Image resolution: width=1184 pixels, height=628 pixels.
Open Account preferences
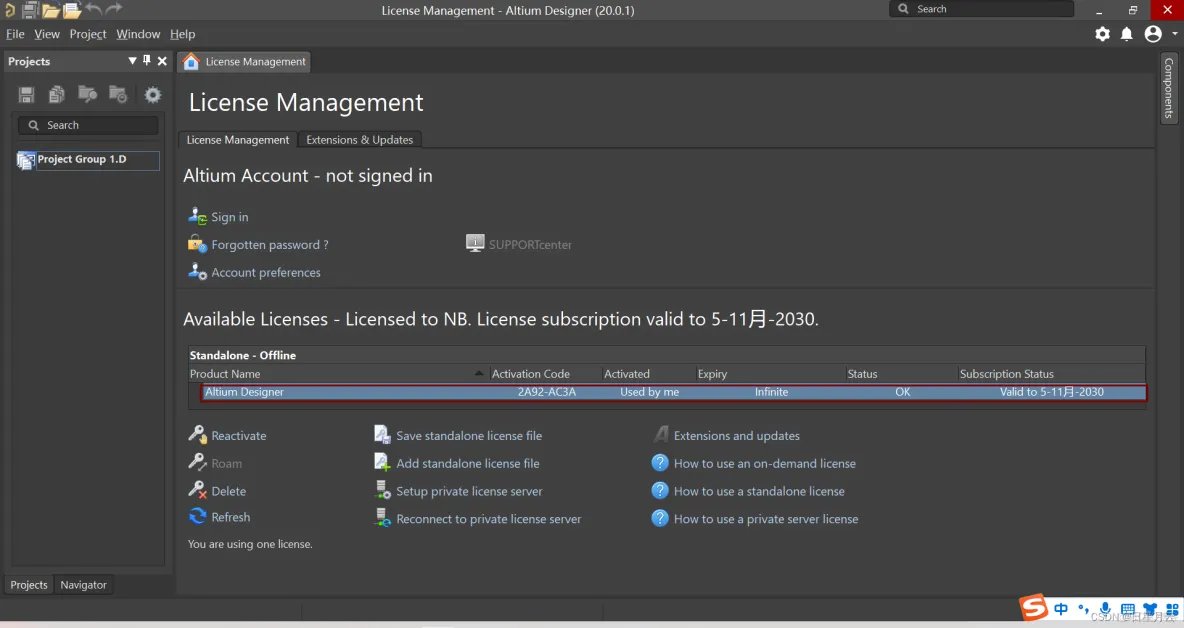click(x=266, y=272)
